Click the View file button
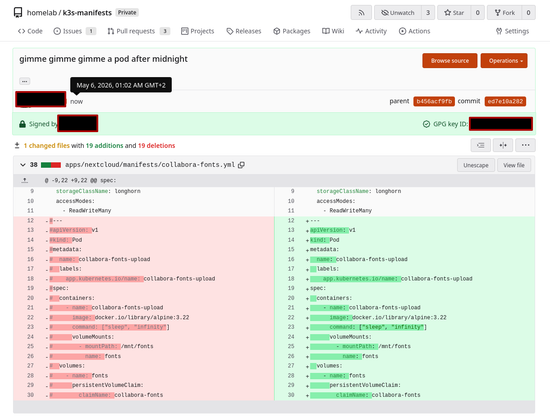550x418 pixels. pos(514,165)
